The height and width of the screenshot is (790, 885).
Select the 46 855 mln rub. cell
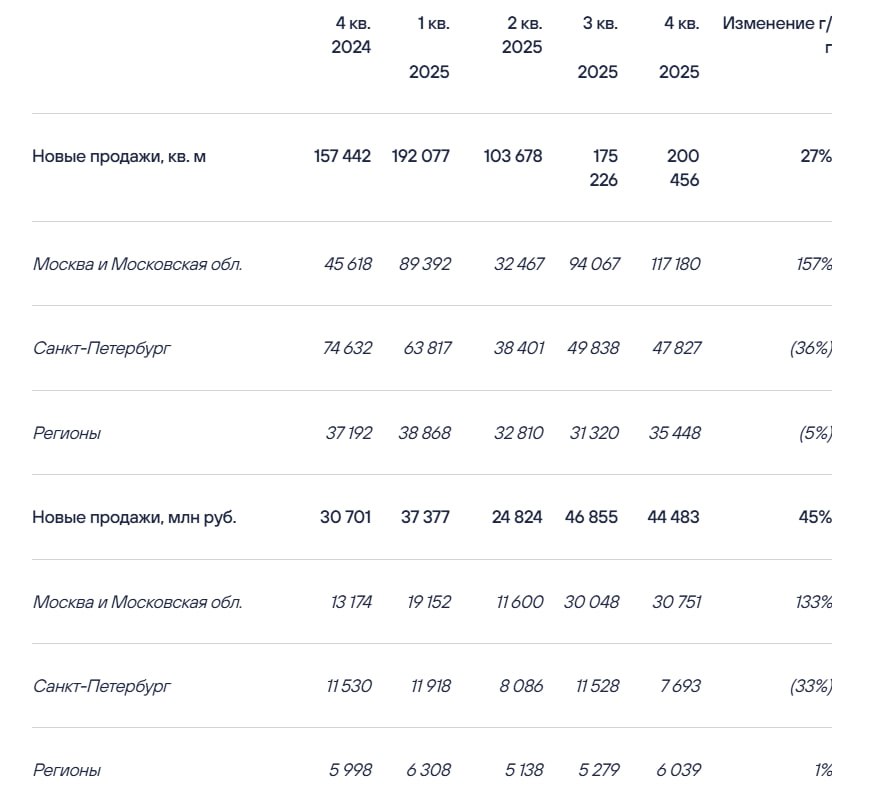(590, 517)
